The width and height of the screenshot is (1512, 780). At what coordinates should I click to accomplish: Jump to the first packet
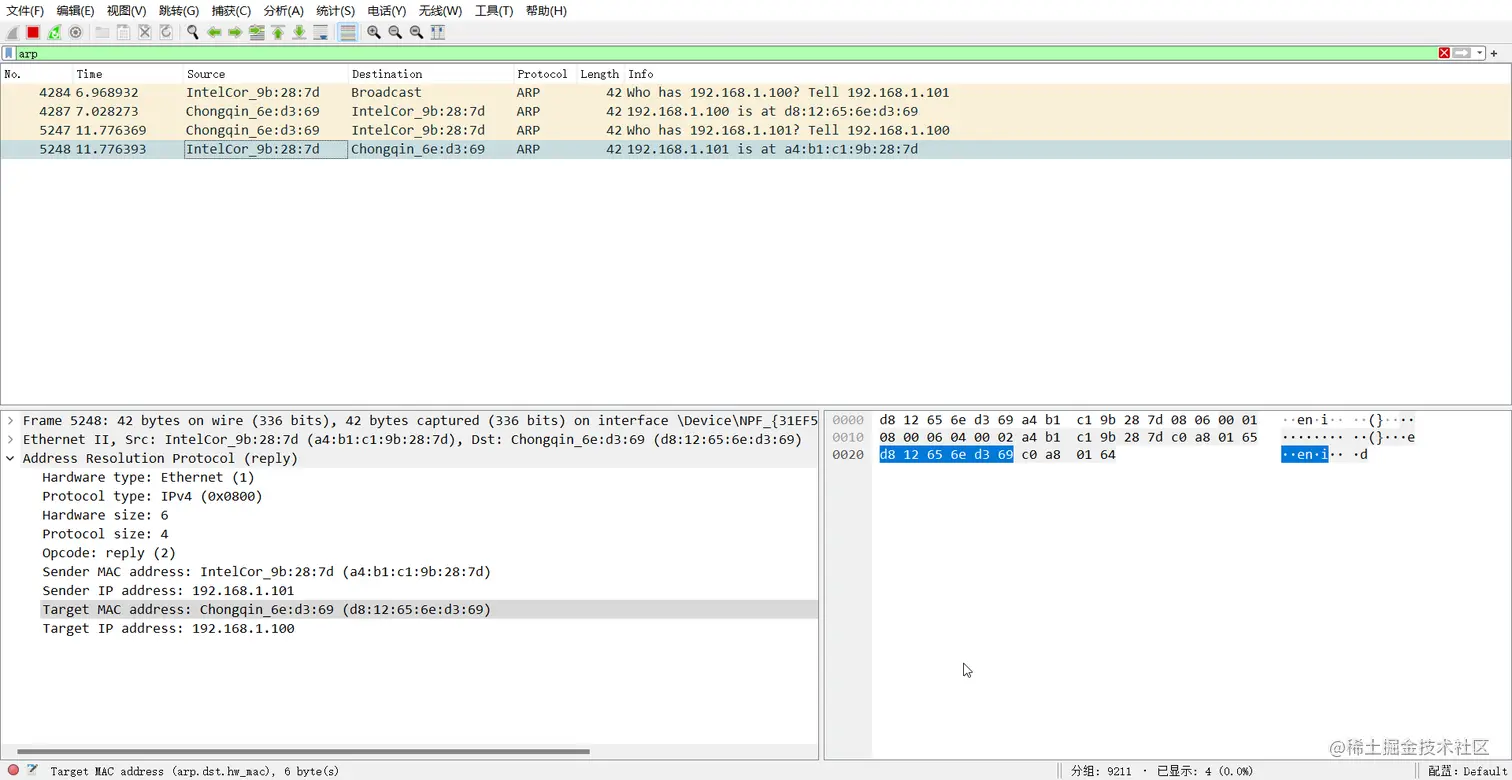(x=278, y=32)
